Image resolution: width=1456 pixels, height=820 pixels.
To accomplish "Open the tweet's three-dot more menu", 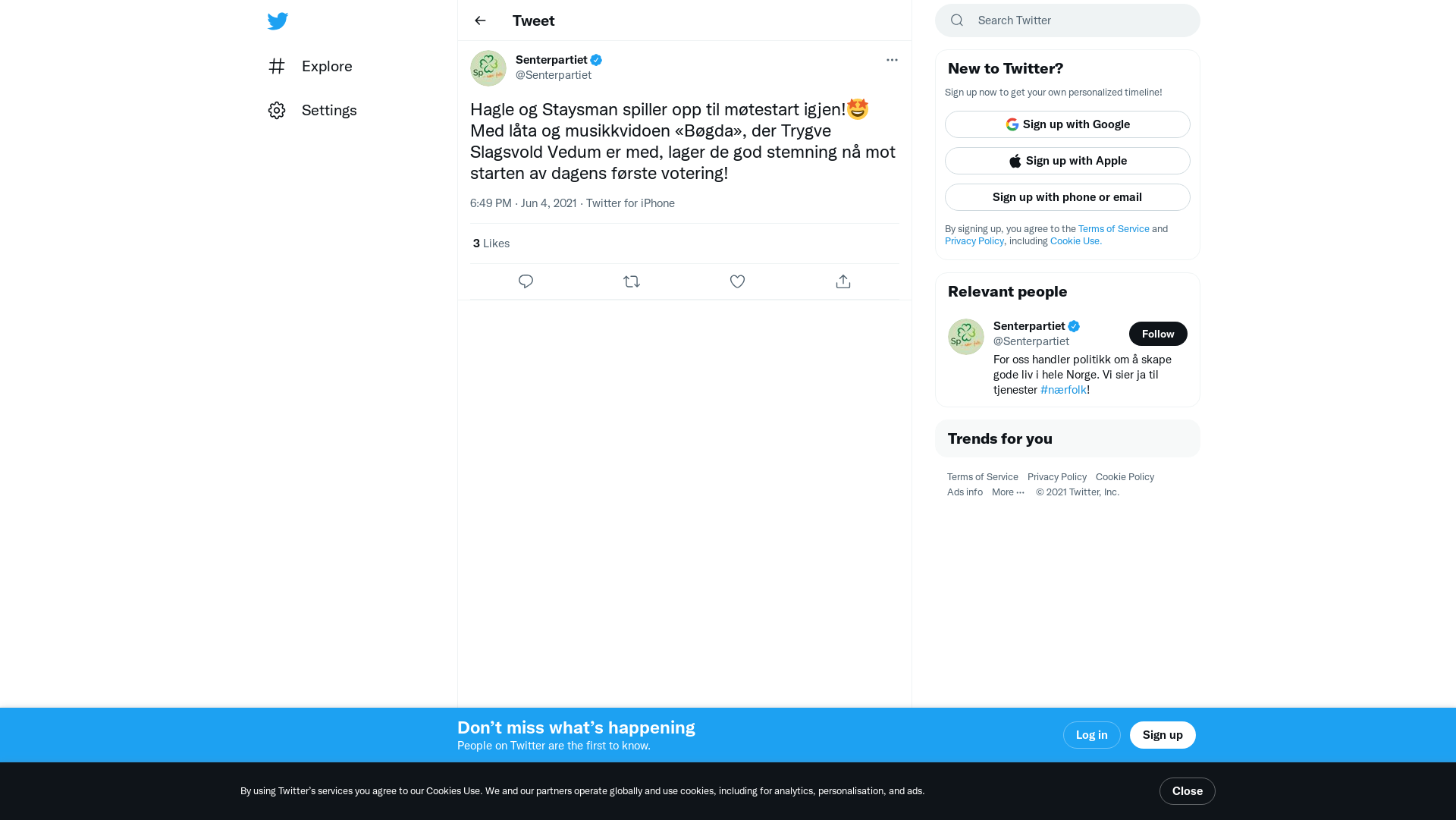I will [x=892, y=60].
